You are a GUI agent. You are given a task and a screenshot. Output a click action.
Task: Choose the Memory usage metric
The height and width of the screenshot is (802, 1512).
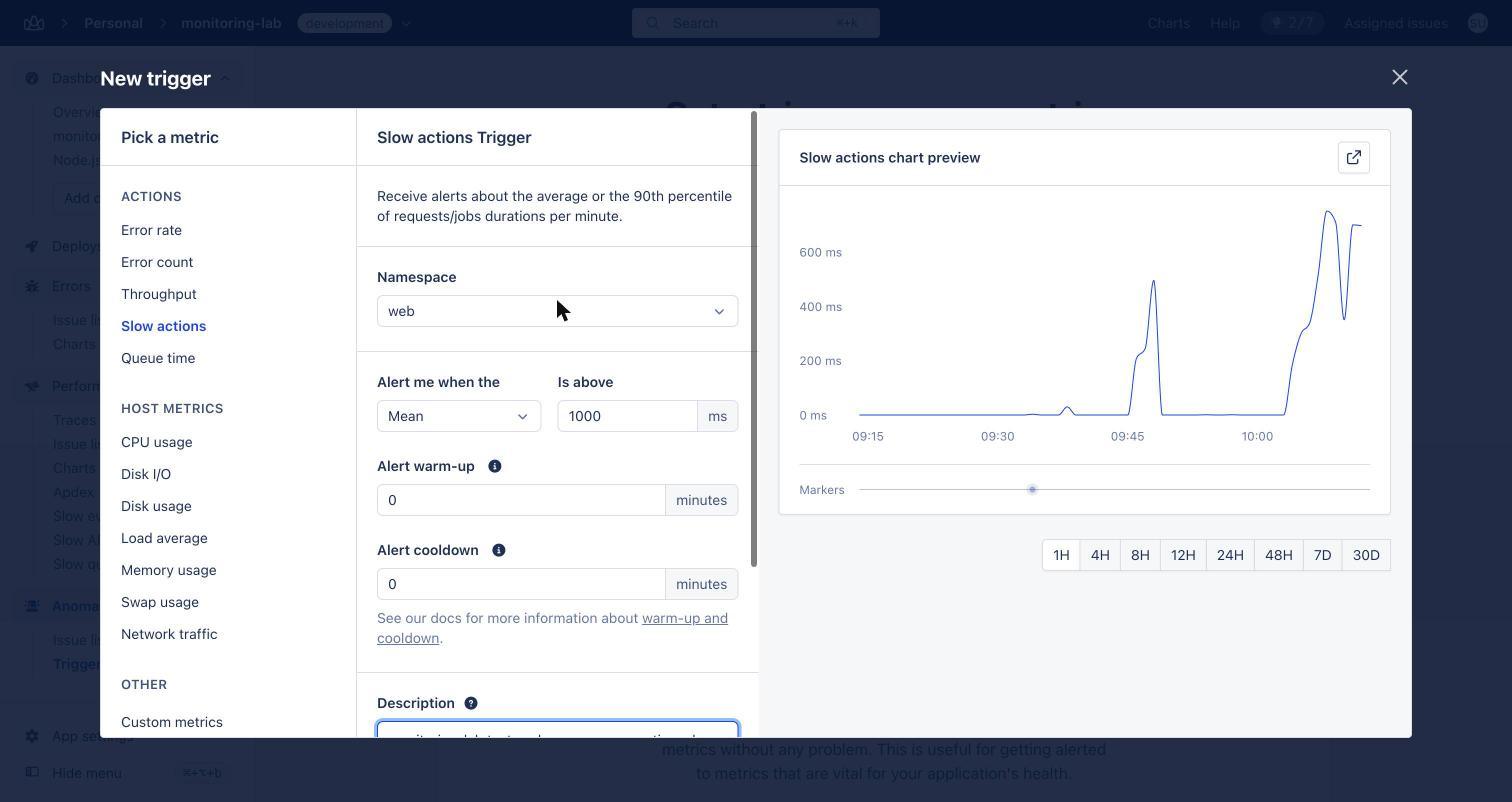point(168,570)
